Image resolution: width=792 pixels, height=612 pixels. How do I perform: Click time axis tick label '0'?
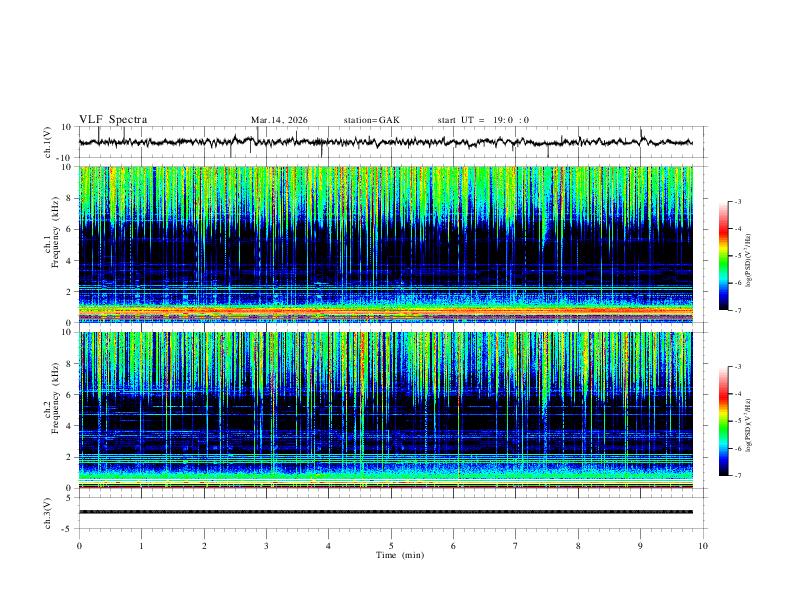tap(79, 546)
